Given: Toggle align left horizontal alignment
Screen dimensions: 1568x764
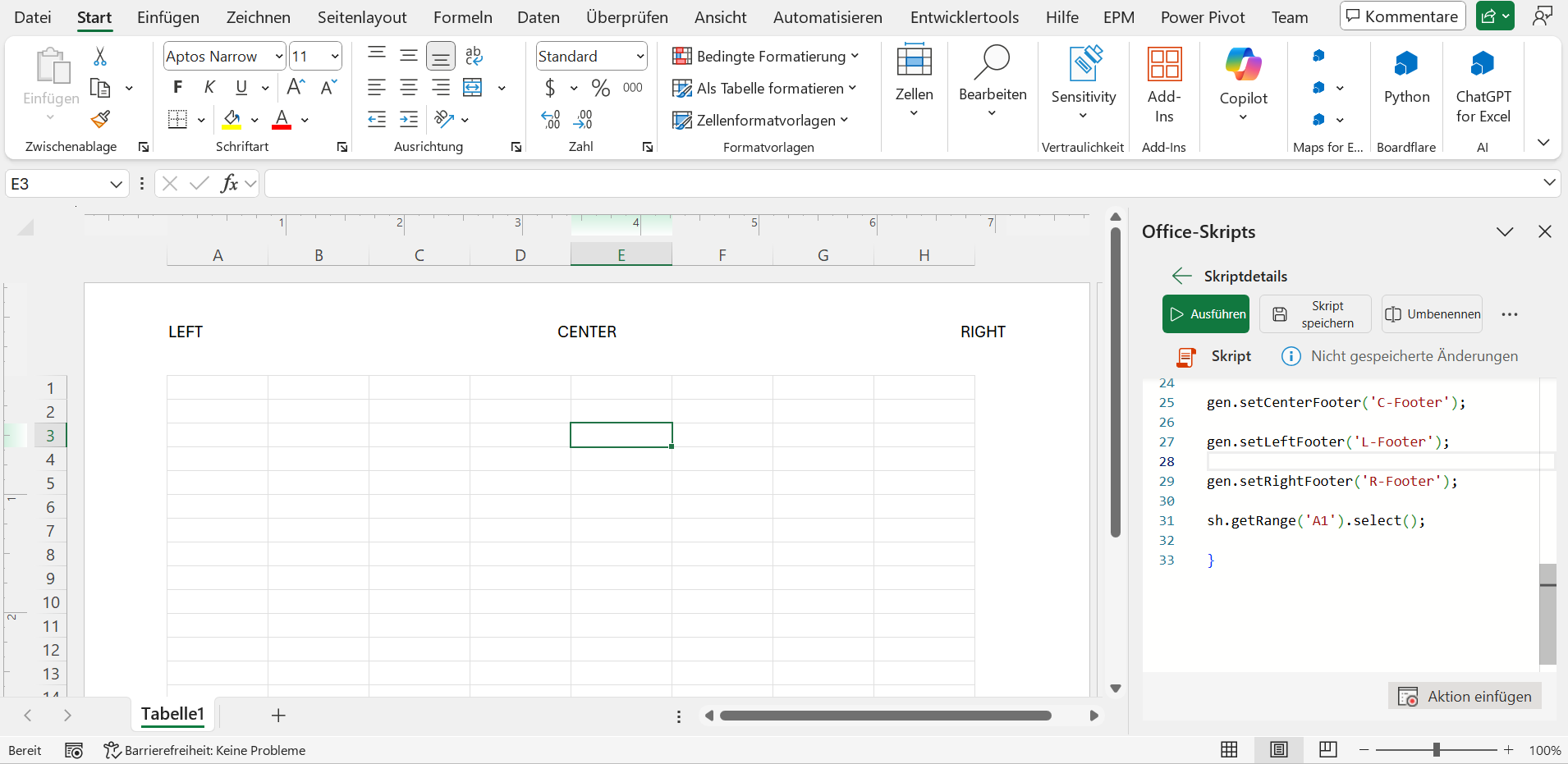Looking at the screenshot, I should pyautogui.click(x=377, y=87).
